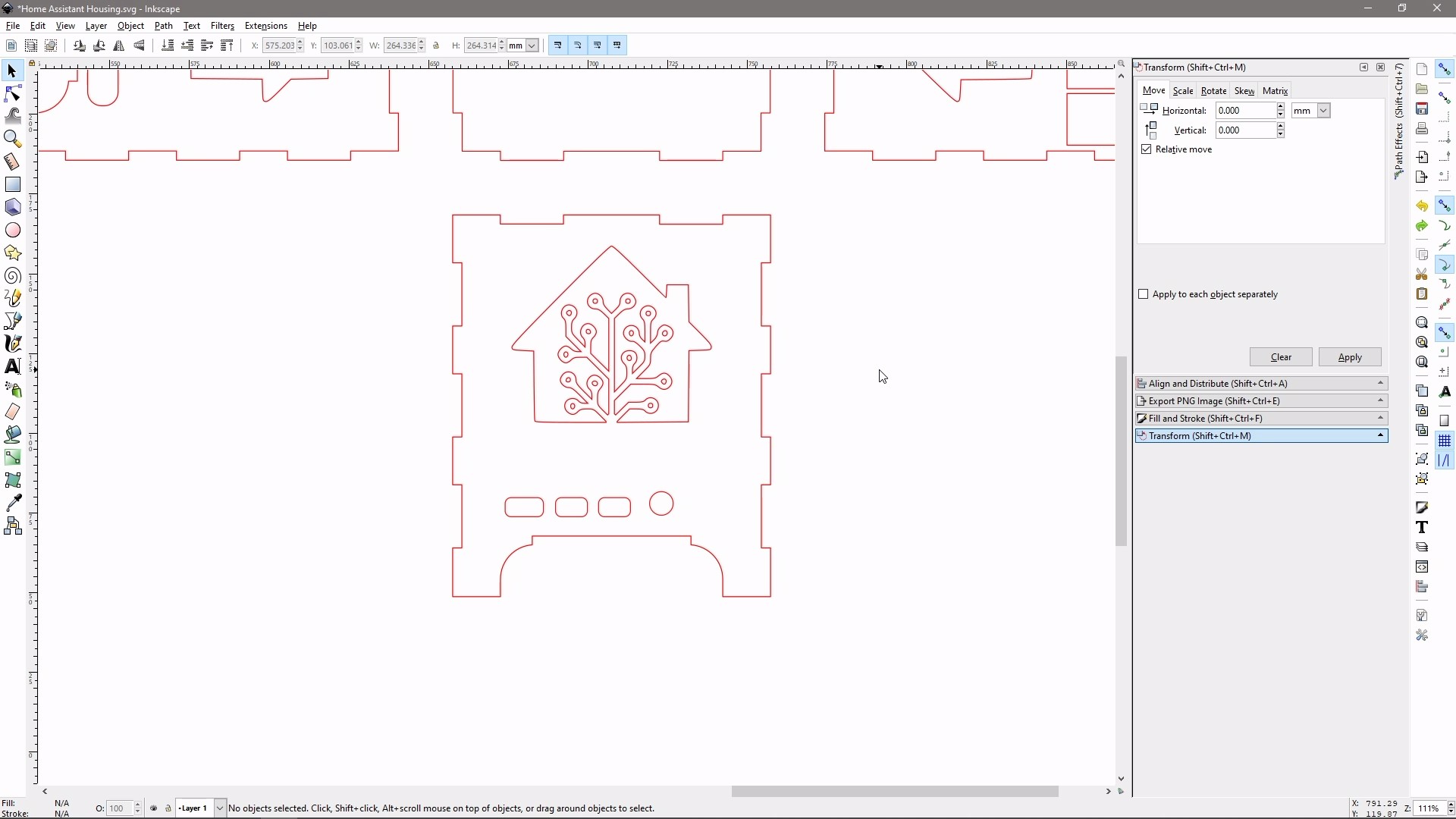1456x819 pixels.
Task: Activate the Text tool
Action: click(13, 366)
